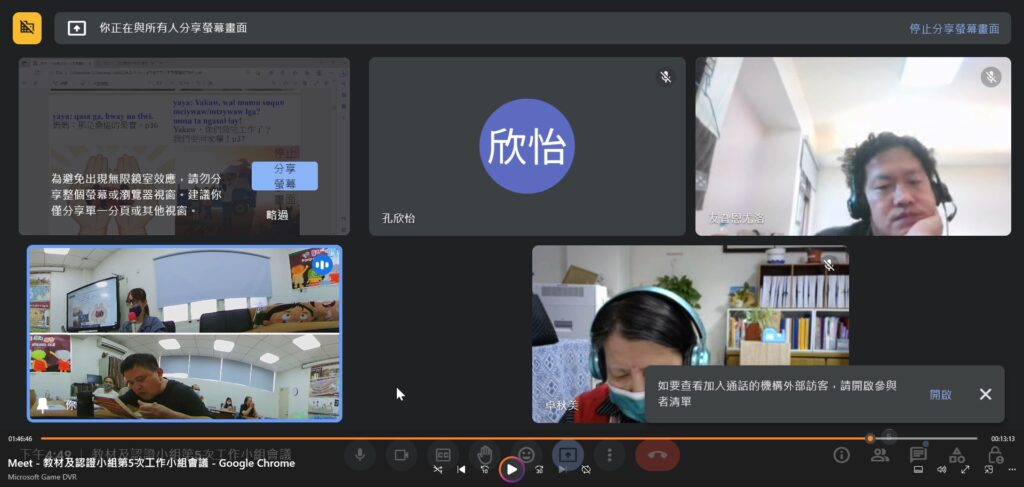Click 開啟 to open participant list
1024x487 pixels.
(940, 394)
